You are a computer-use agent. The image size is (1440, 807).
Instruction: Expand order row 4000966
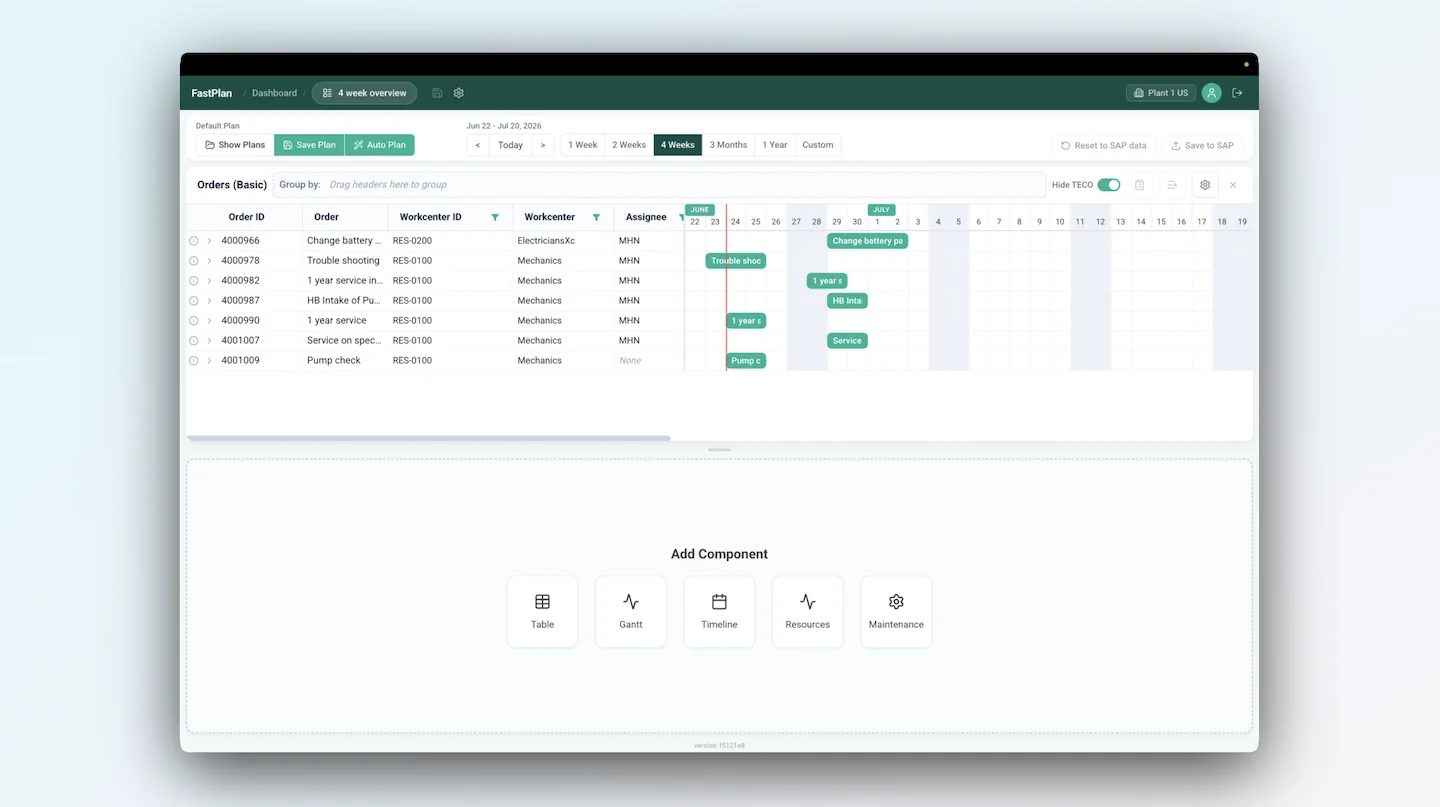(209, 241)
